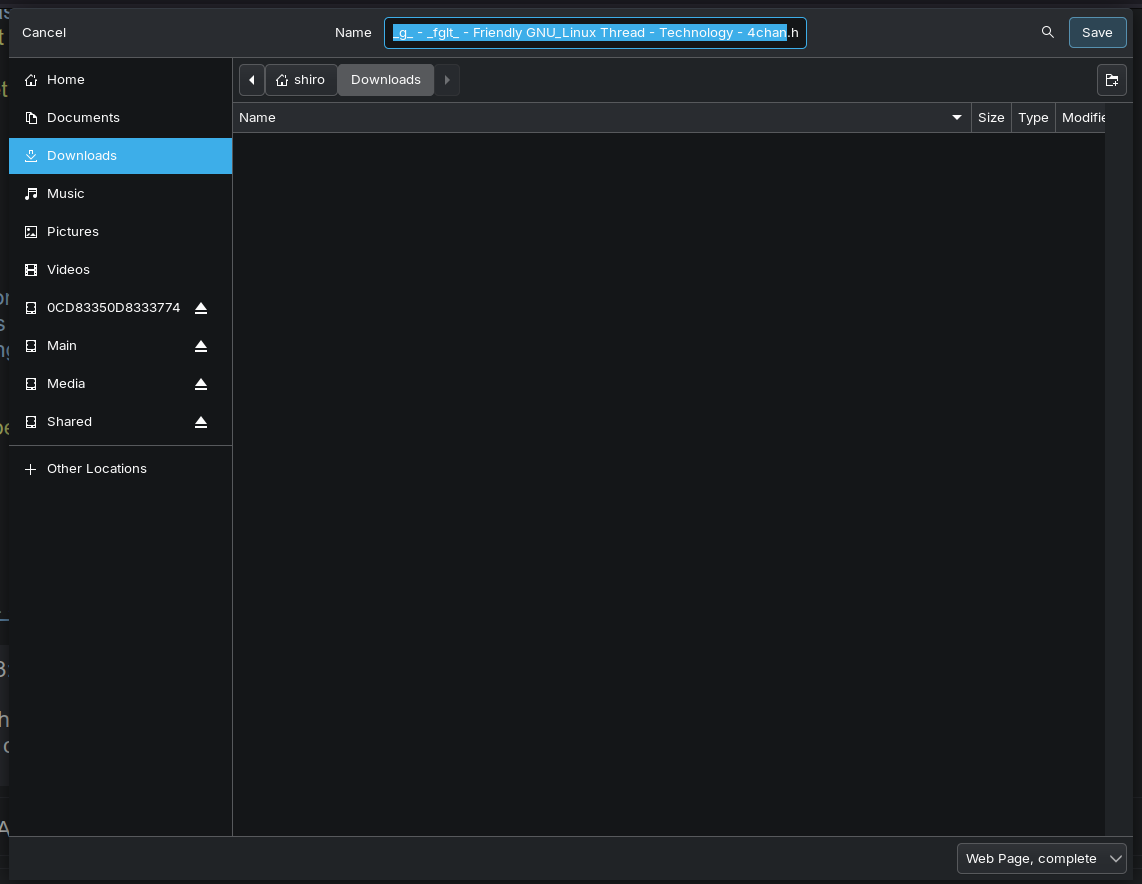Open Documents in sidebar
Viewport: 1142px width, 884px height.
pyautogui.click(x=120, y=118)
